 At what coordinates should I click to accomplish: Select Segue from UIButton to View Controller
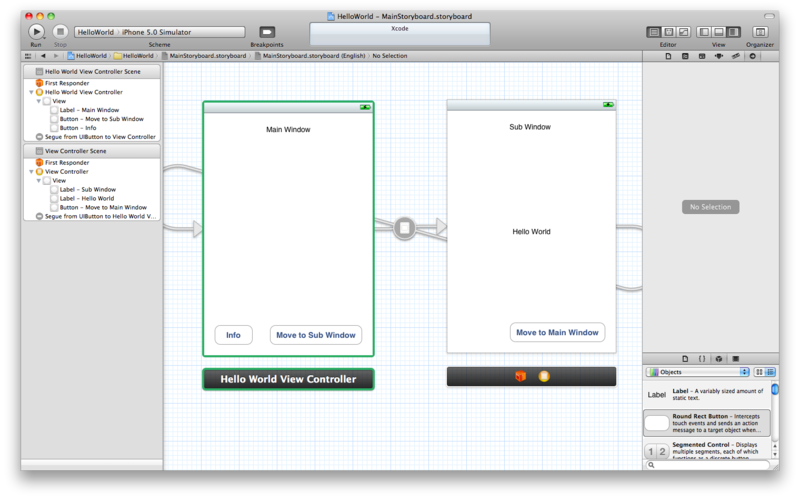[95, 137]
